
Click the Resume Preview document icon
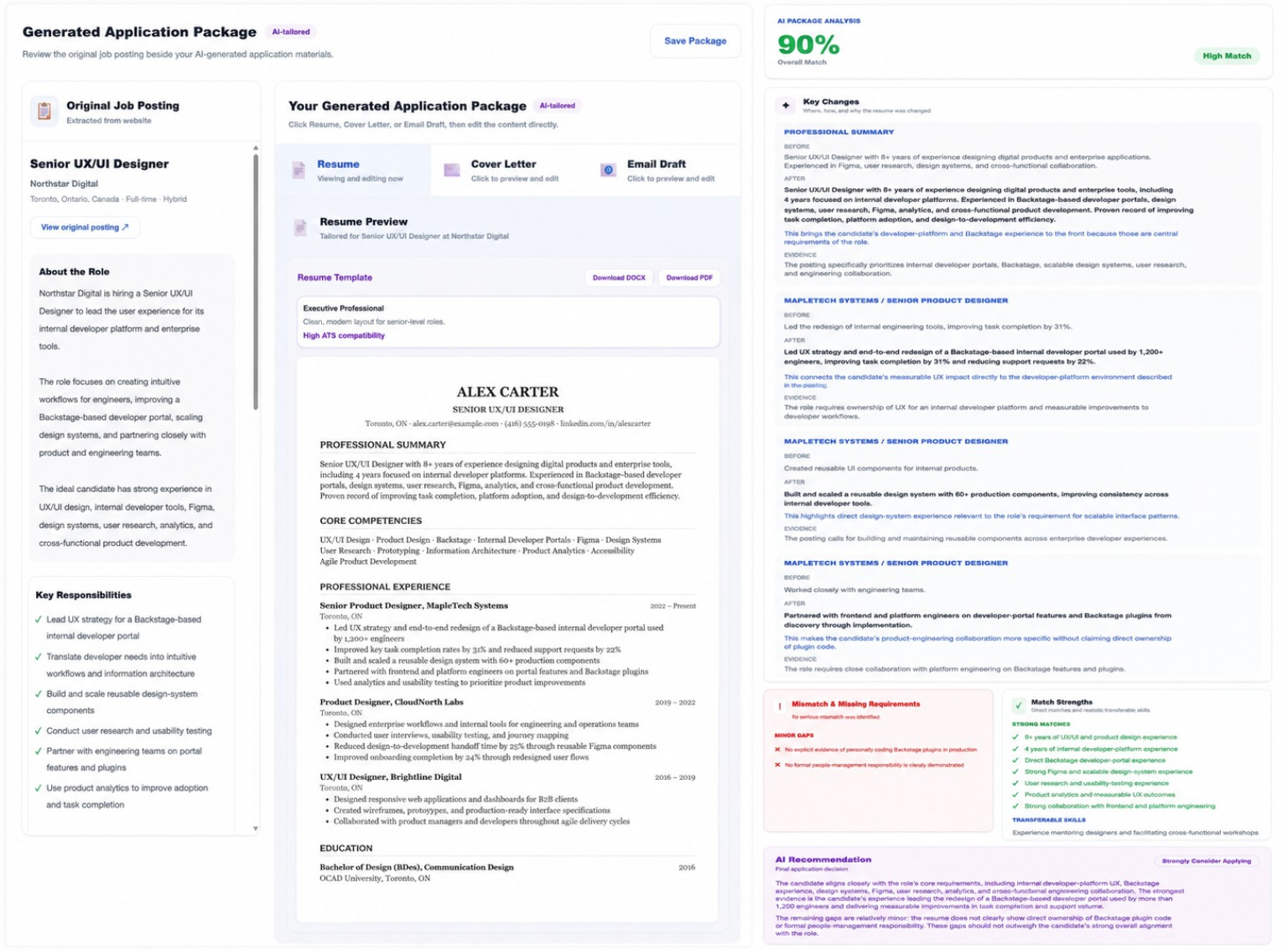300,228
